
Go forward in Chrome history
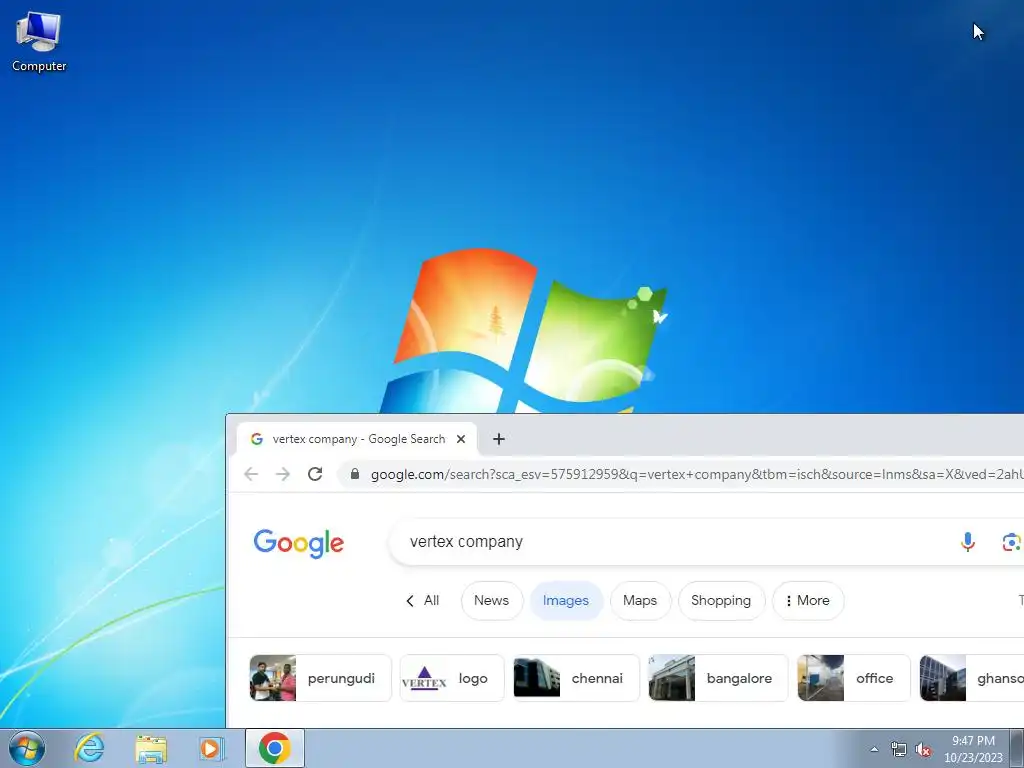coord(283,474)
